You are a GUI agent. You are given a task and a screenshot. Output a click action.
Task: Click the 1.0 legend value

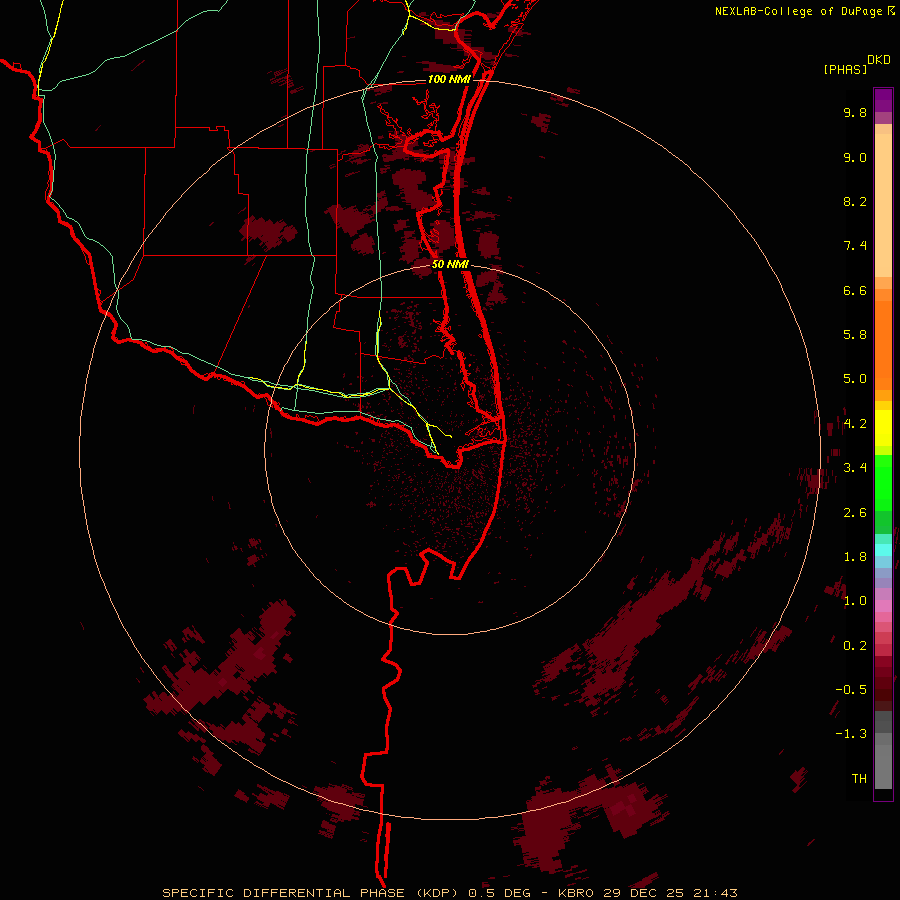pyautogui.click(x=855, y=601)
